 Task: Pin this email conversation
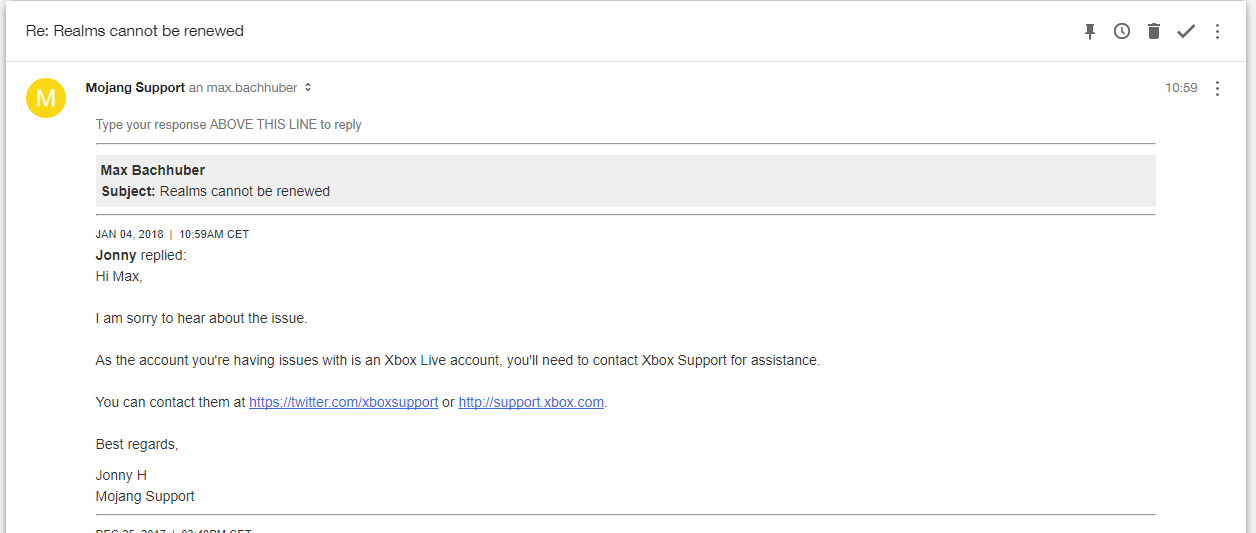click(1090, 31)
